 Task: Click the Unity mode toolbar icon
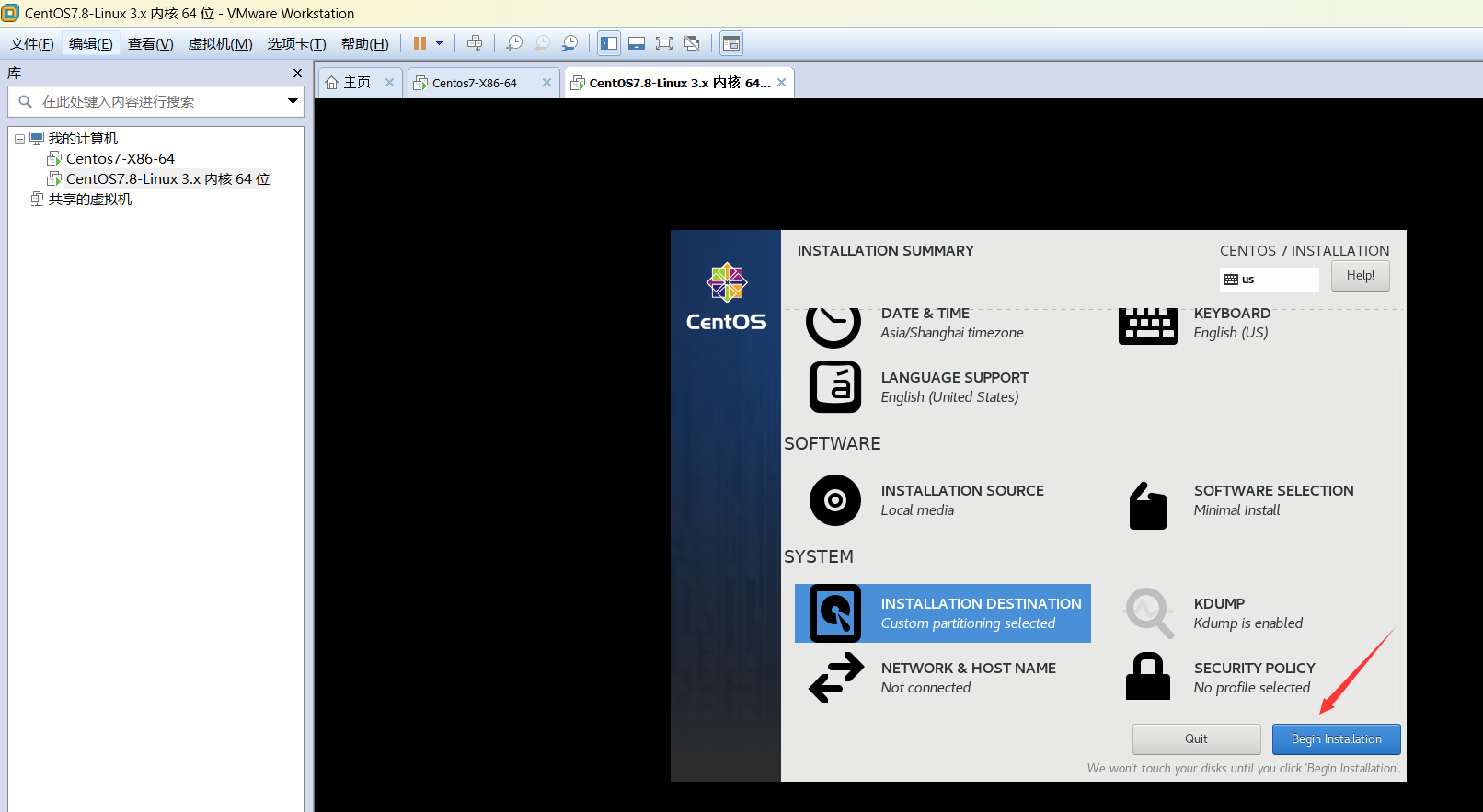pyautogui.click(x=693, y=43)
